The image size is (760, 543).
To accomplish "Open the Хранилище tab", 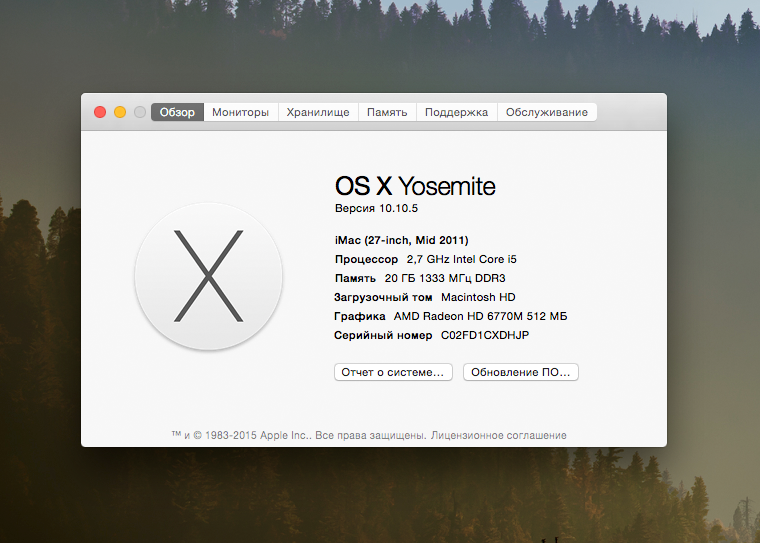I will (318, 113).
